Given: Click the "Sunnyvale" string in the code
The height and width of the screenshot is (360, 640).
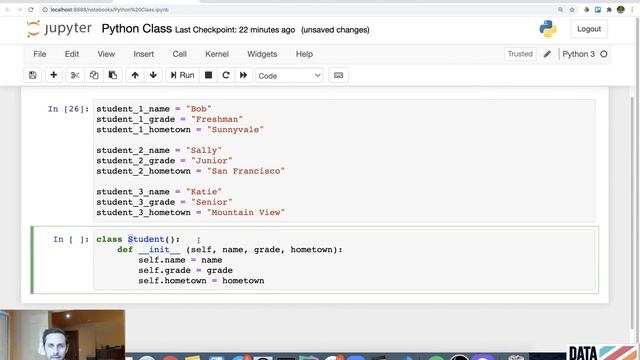Looking at the screenshot, I should [235, 129].
